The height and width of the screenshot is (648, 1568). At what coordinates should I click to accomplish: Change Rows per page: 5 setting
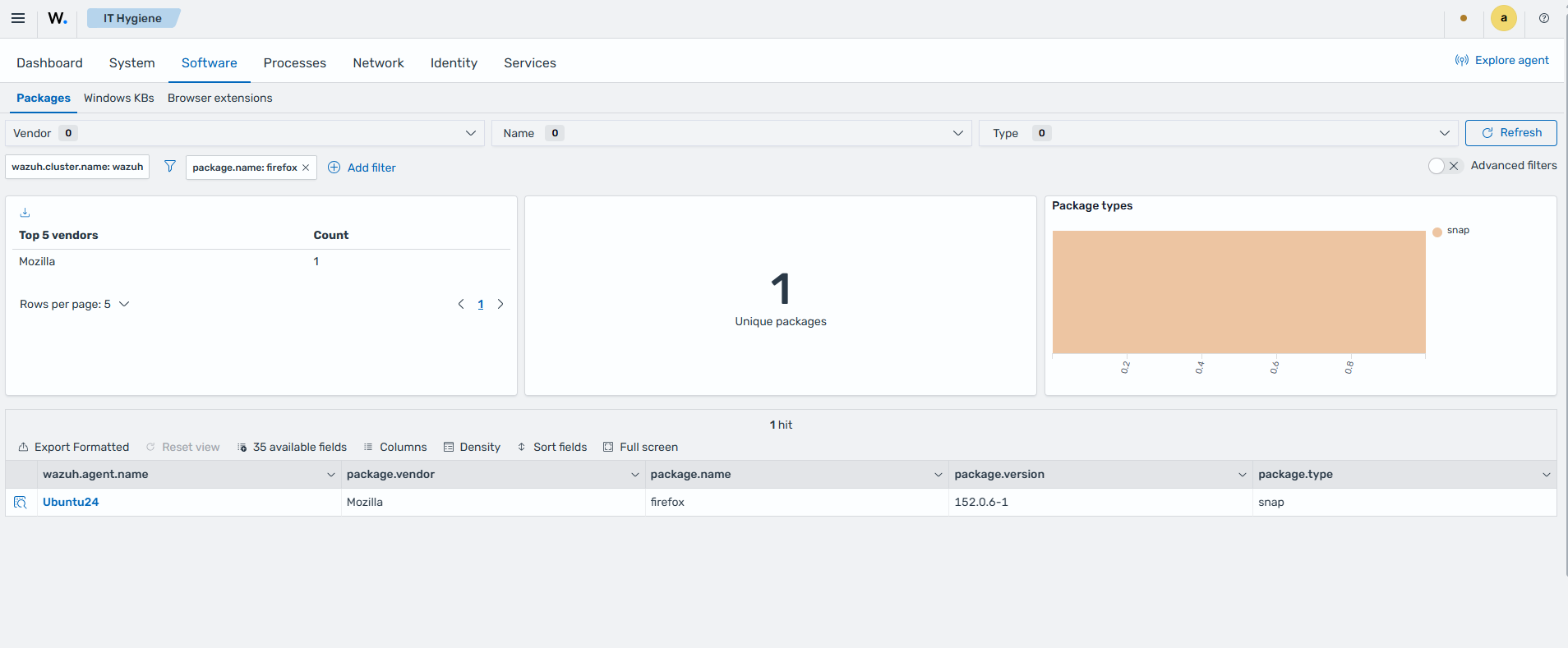coord(75,304)
